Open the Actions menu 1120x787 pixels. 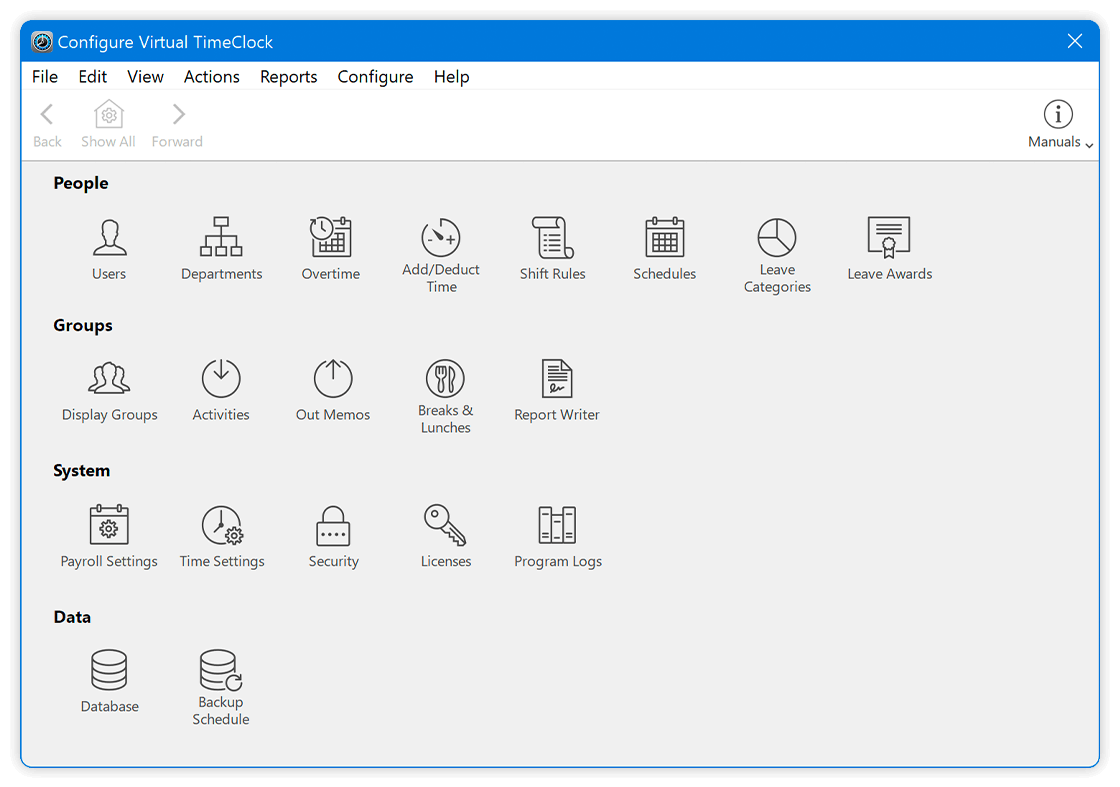tap(211, 77)
